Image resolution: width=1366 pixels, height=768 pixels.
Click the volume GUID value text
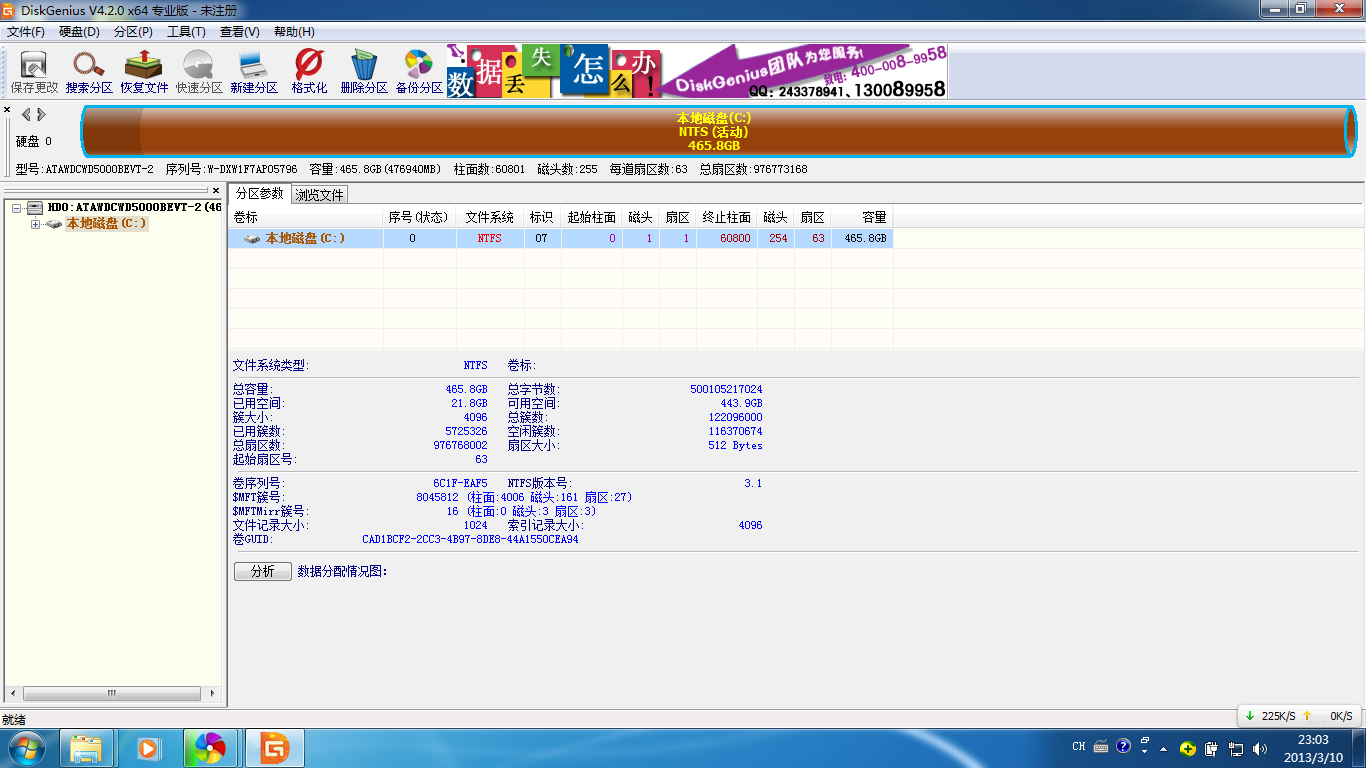[470, 539]
